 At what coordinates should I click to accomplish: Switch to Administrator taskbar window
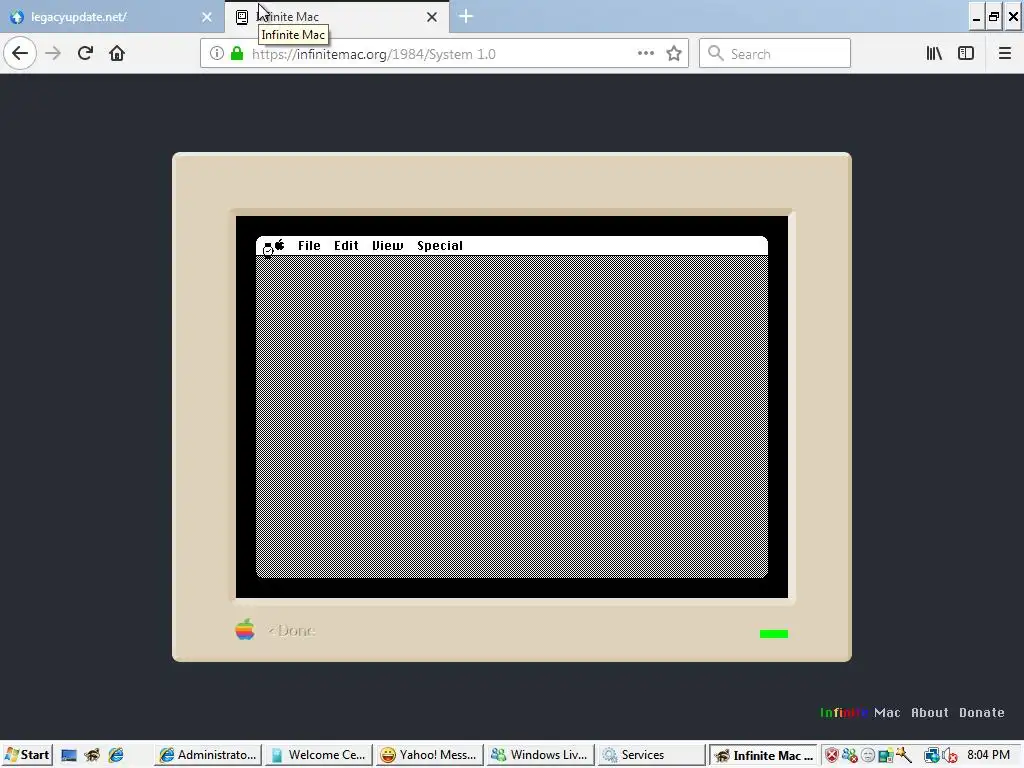point(208,755)
